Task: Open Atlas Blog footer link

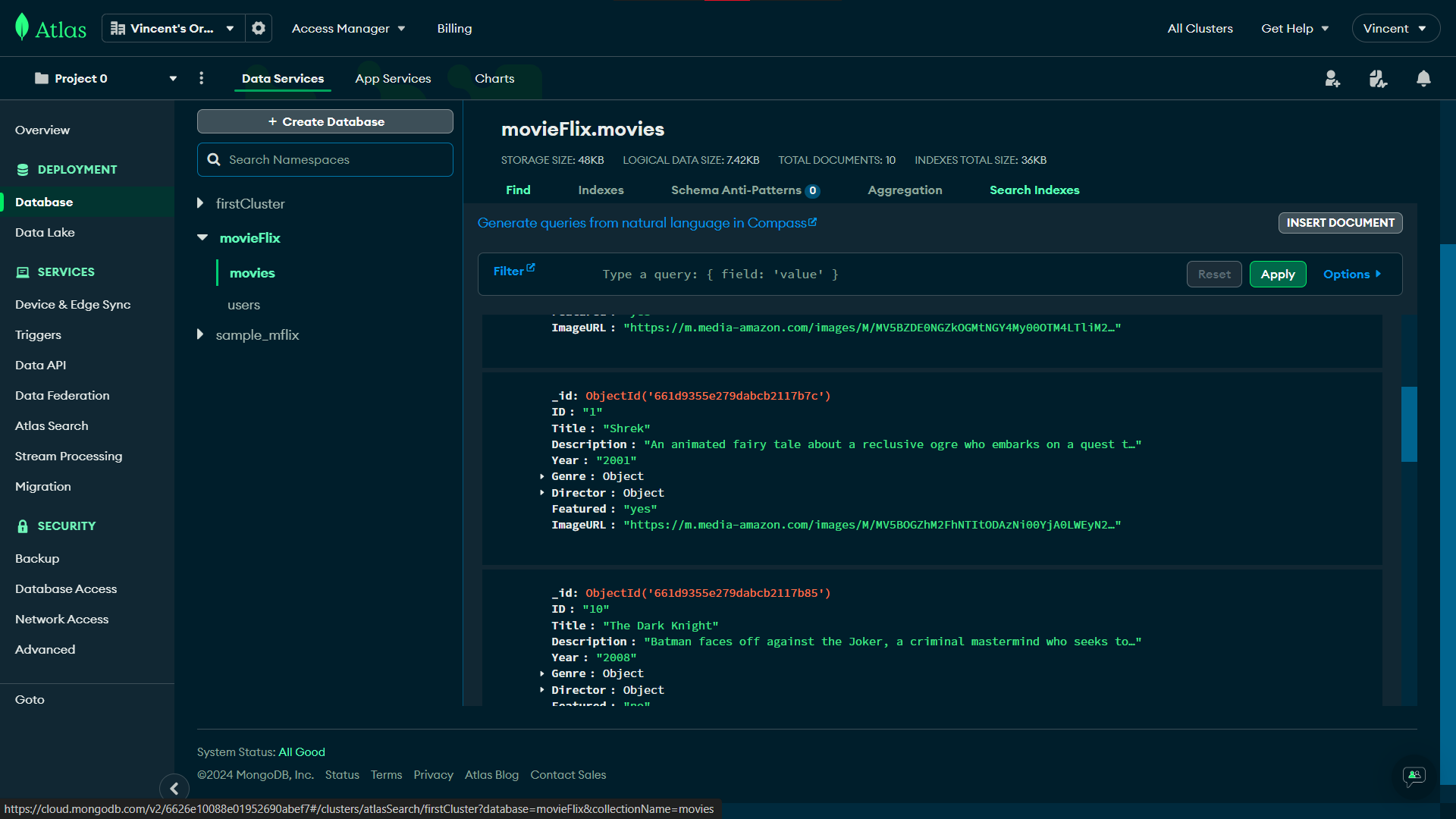Action: pyautogui.click(x=491, y=774)
